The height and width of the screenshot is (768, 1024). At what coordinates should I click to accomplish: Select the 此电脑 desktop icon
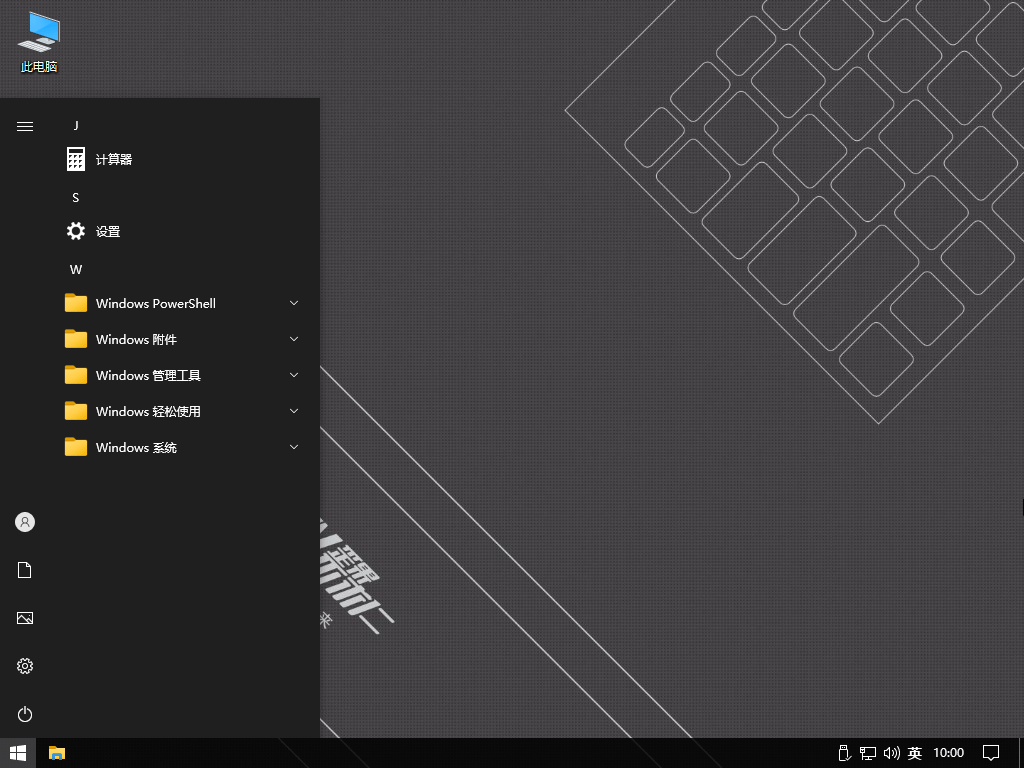(x=38, y=40)
